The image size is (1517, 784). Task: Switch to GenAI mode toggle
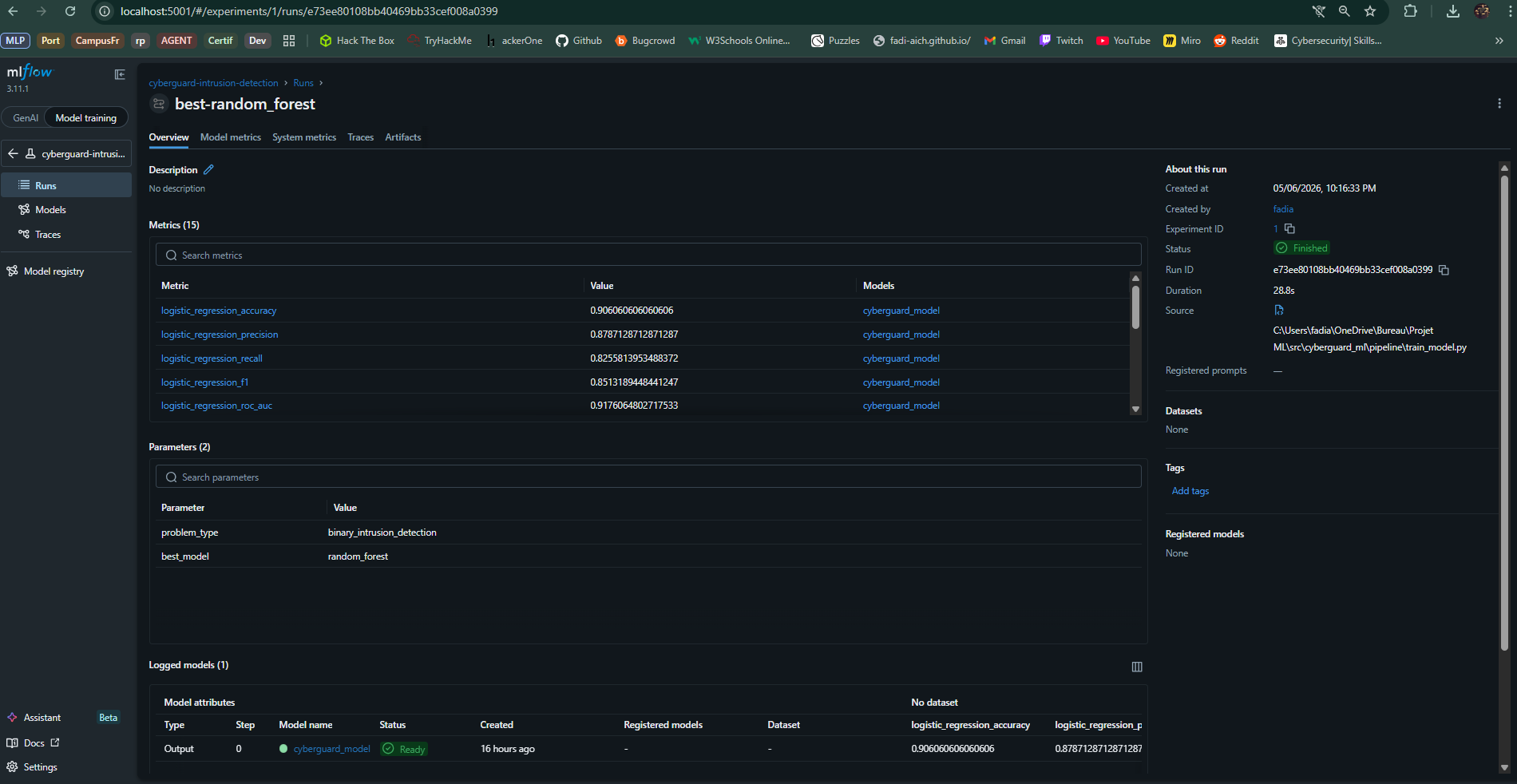(x=26, y=118)
